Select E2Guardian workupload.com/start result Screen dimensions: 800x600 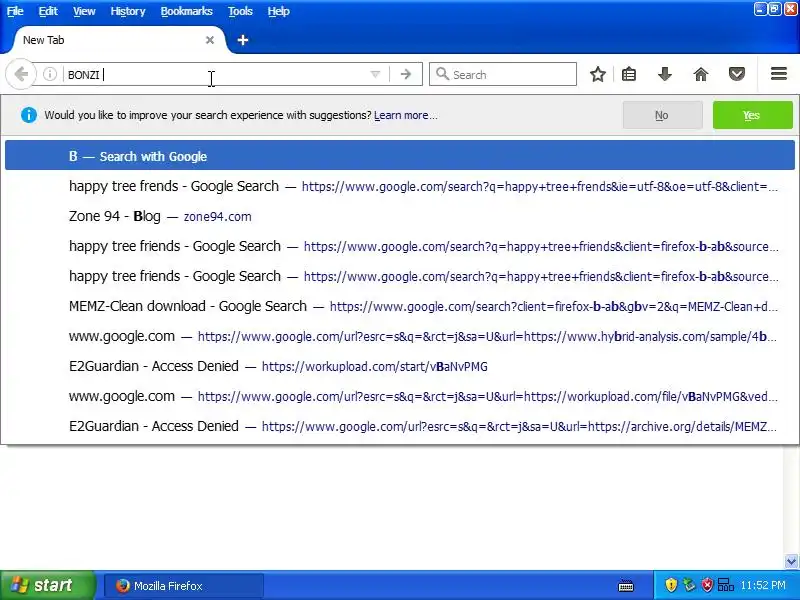(x=399, y=366)
